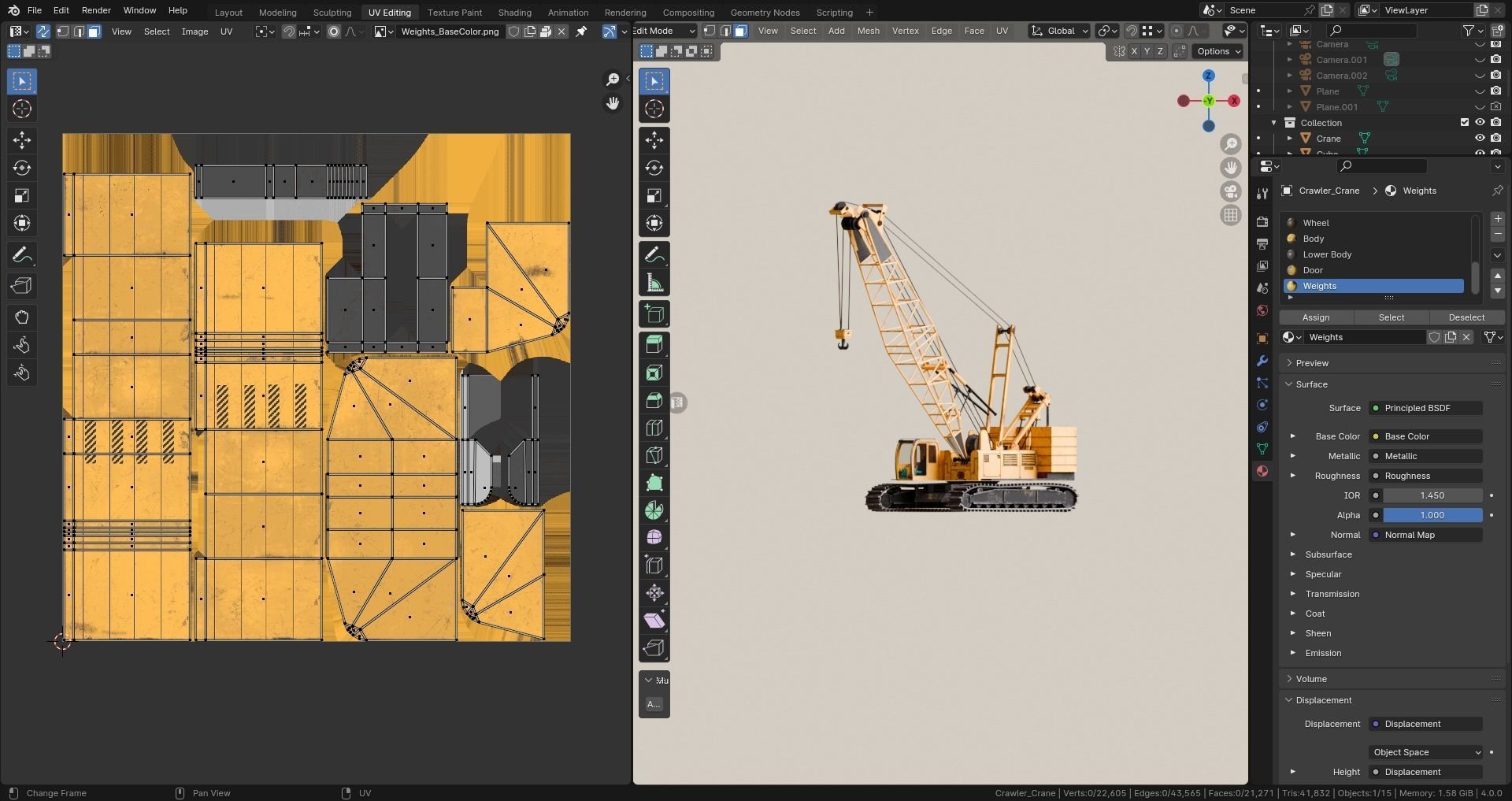Screen dimensions: 1512x801
Task: Open the Render properties tab
Action: [1262, 222]
